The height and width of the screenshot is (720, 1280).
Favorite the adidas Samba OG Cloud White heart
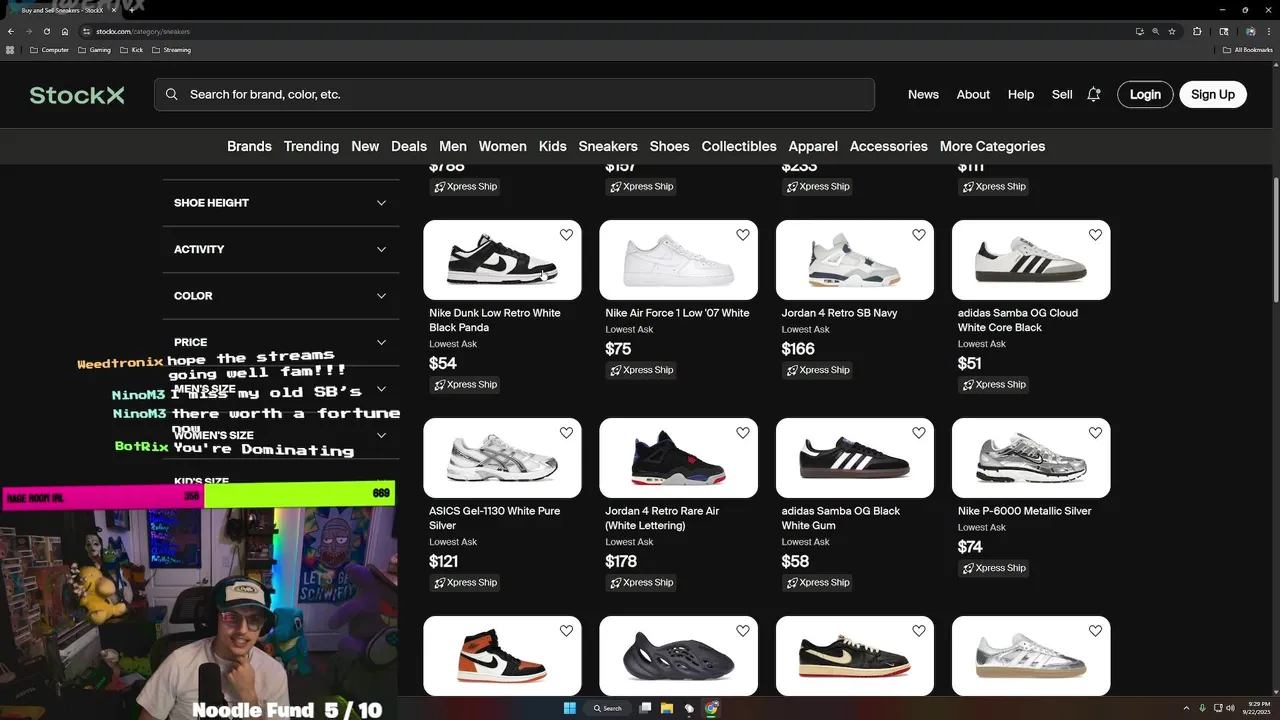click(x=1095, y=235)
